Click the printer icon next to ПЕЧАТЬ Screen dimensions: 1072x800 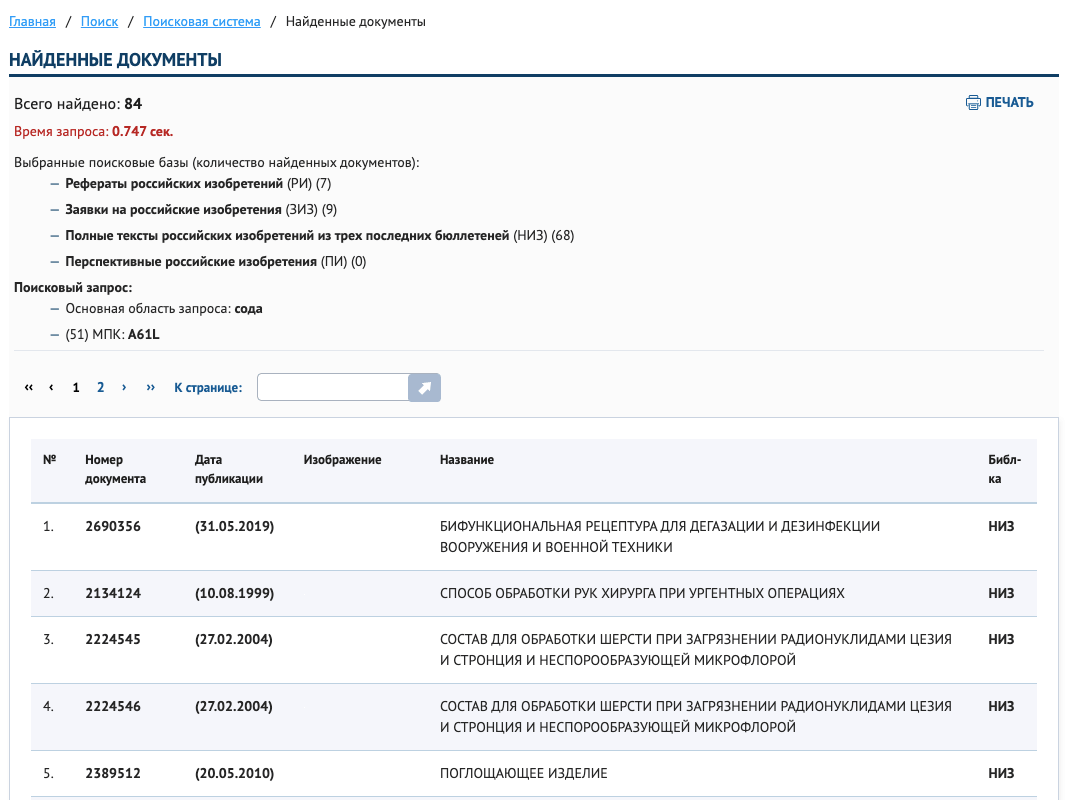973,103
